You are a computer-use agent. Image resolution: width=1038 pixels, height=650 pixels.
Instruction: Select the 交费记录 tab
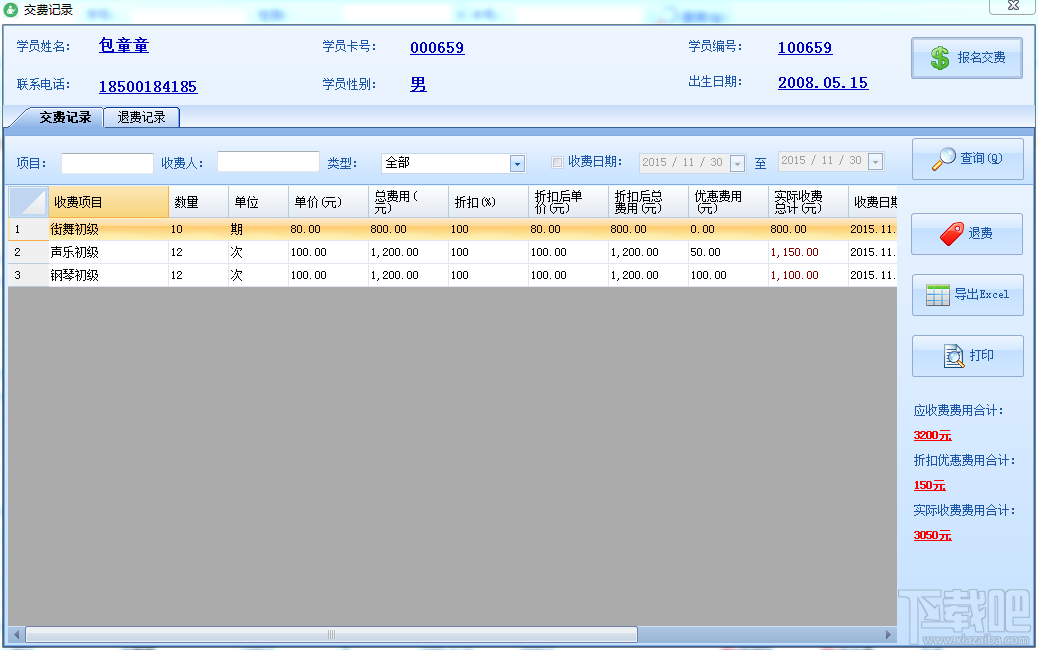coord(64,117)
